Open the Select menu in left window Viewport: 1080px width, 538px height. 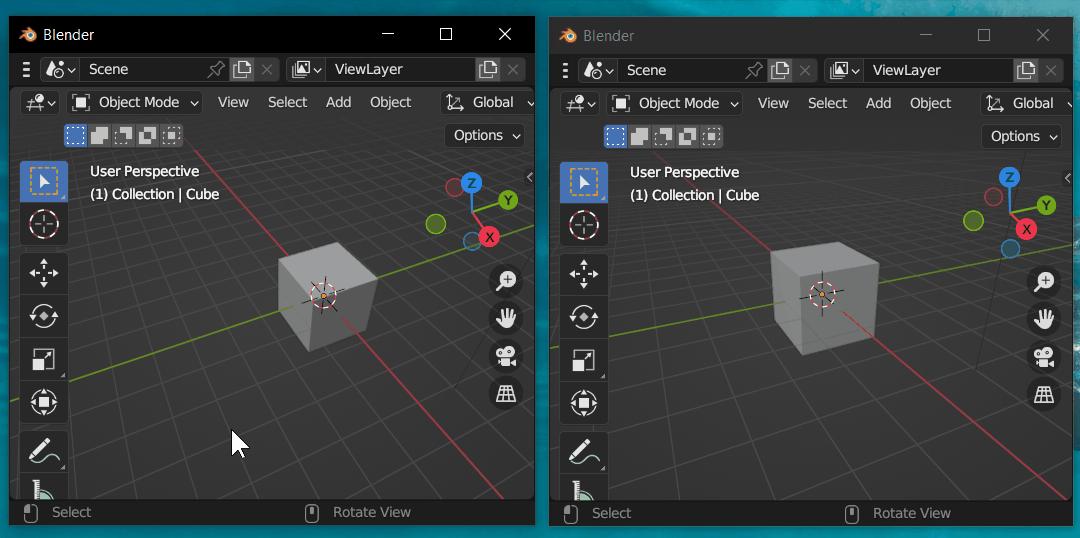click(x=287, y=102)
